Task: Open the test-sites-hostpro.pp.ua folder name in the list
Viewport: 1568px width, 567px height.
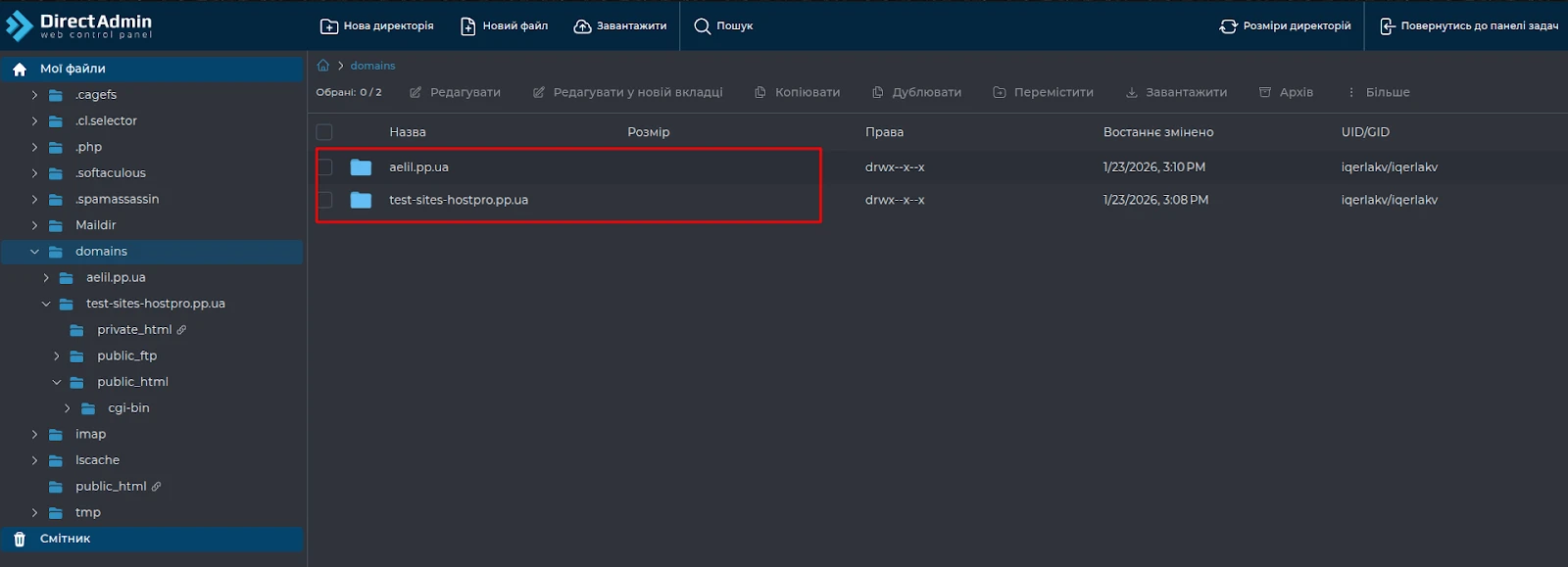Action: coord(459,200)
